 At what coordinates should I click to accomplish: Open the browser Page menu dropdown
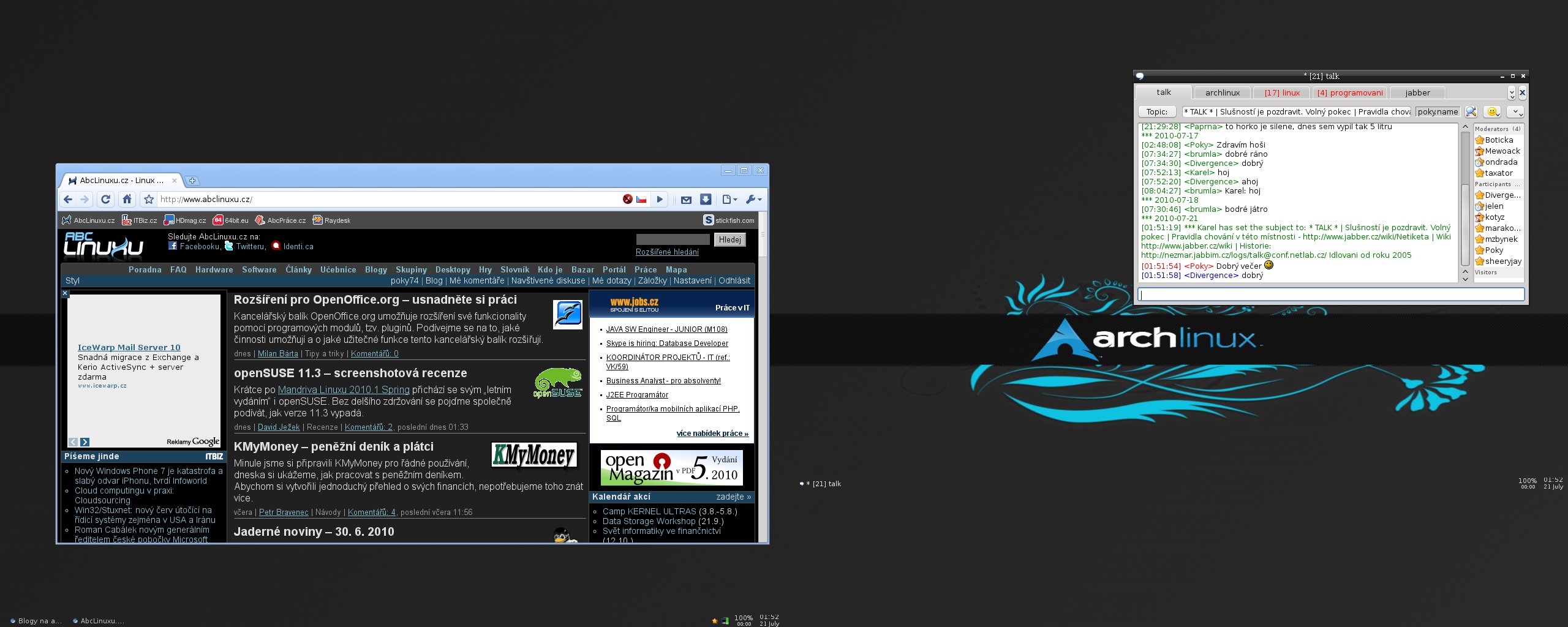click(x=729, y=199)
